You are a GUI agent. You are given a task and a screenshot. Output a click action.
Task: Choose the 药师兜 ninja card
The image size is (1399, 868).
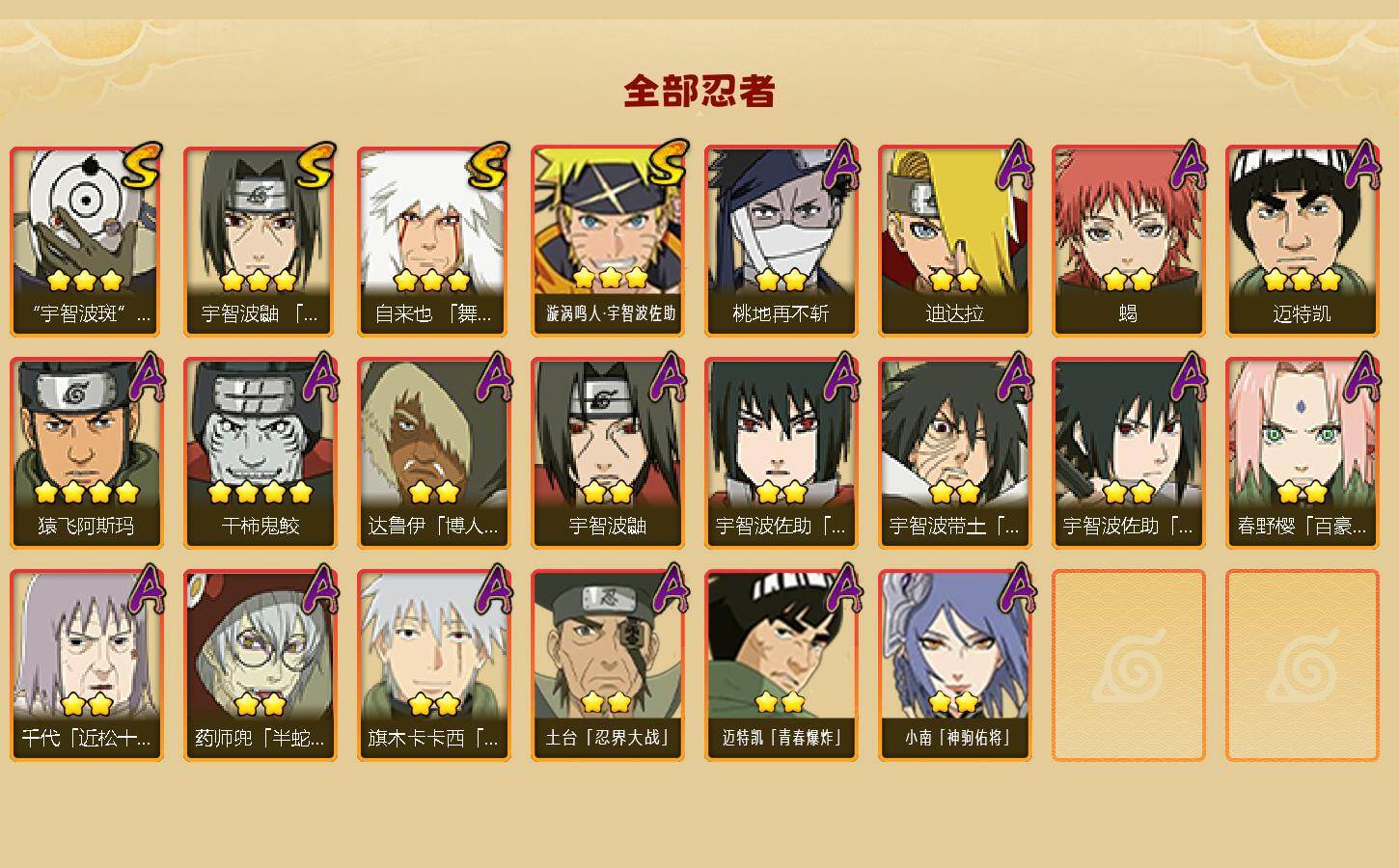pos(261,665)
